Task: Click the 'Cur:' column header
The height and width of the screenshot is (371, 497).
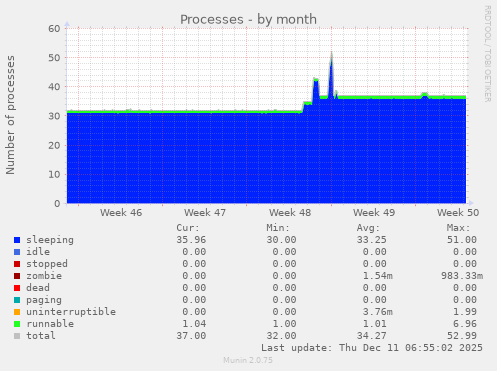Action: 188,228
